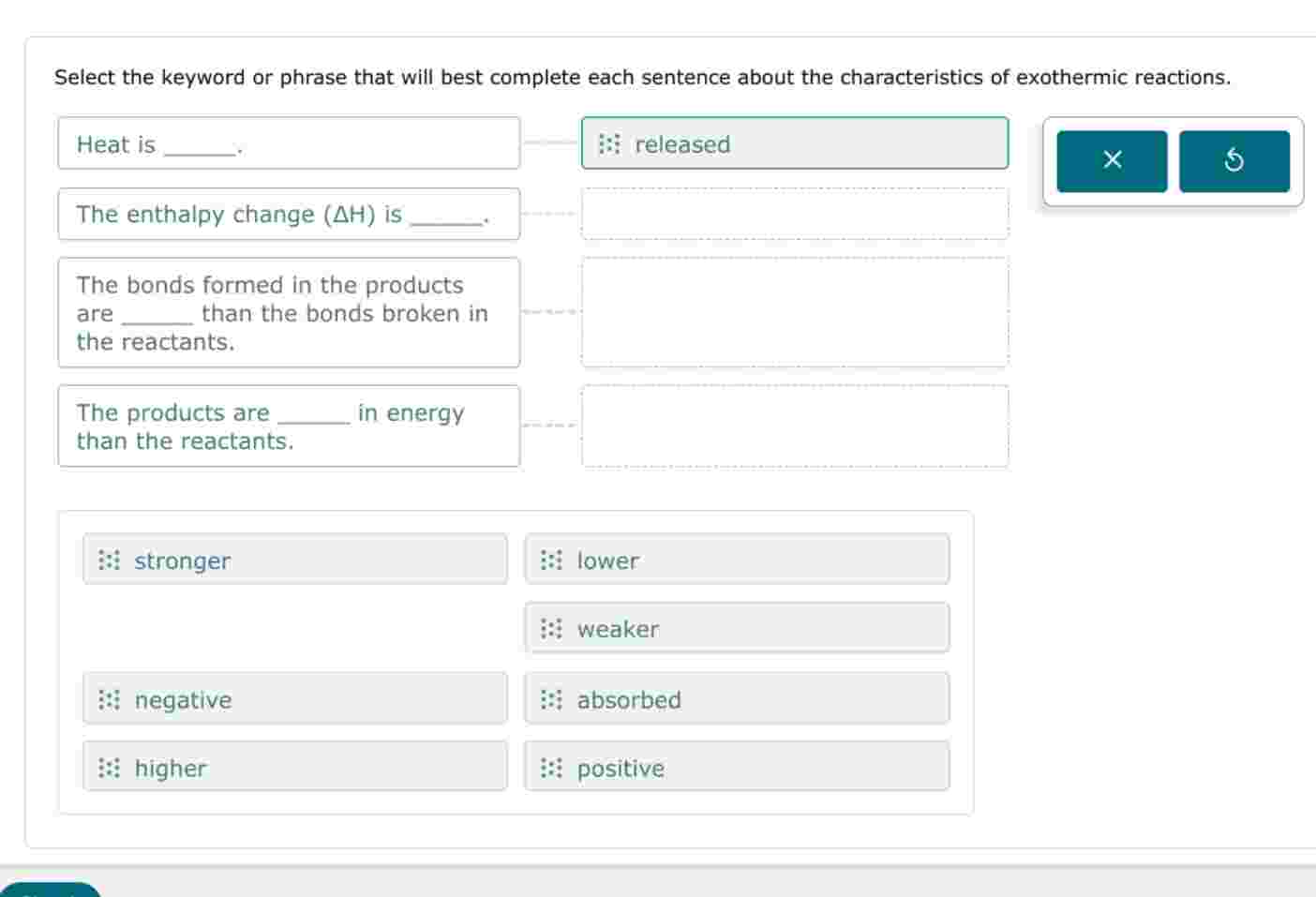The width and height of the screenshot is (1316, 897).
Task: Click the X clear-answers icon
Action: (1112, 160)
